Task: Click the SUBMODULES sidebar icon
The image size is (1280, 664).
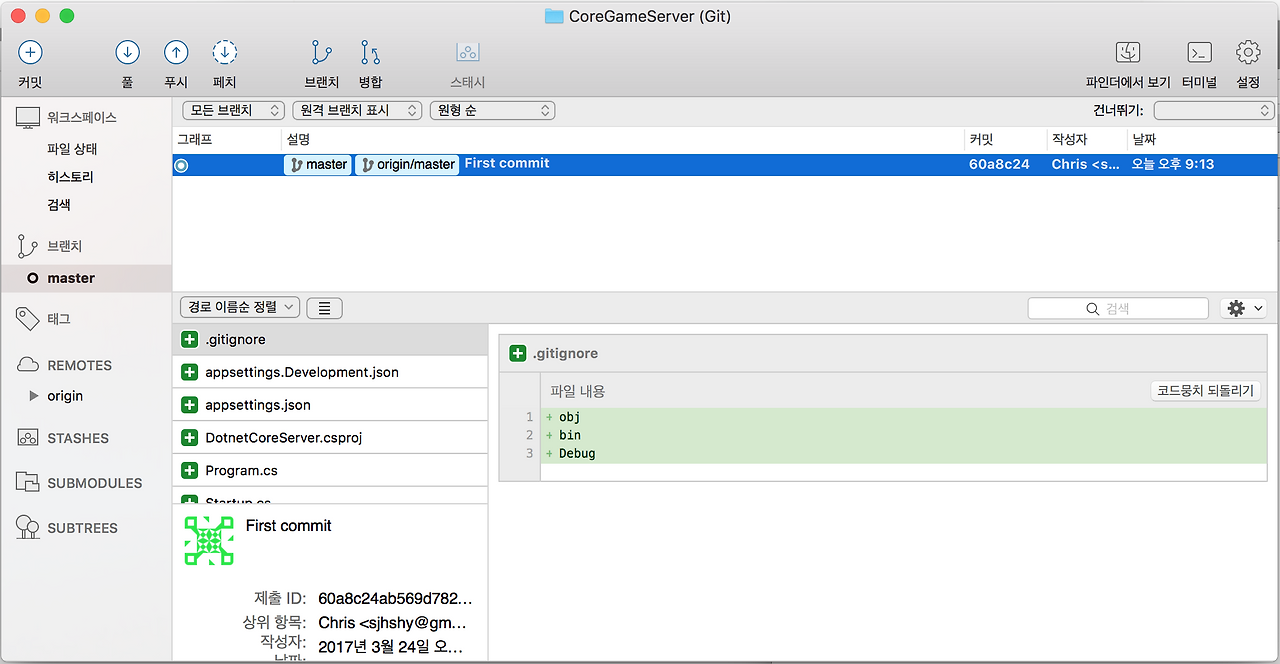Action: (28, 482)
